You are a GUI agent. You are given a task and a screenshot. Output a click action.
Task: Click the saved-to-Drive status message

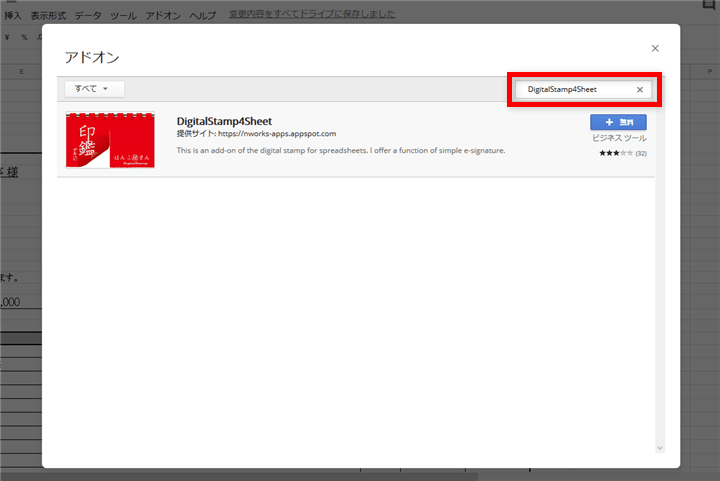coord(311,15)
